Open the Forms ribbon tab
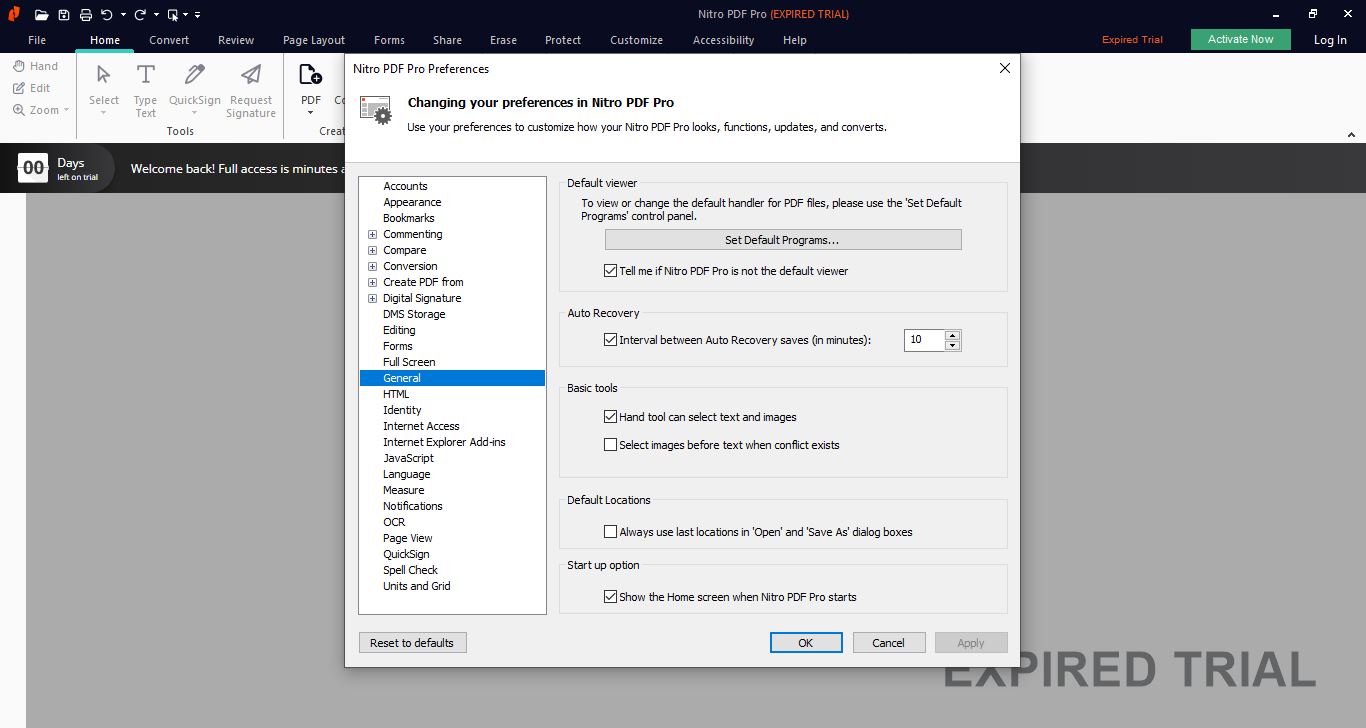This screenshot has width=1366, height=728. [x=389, y=40]
